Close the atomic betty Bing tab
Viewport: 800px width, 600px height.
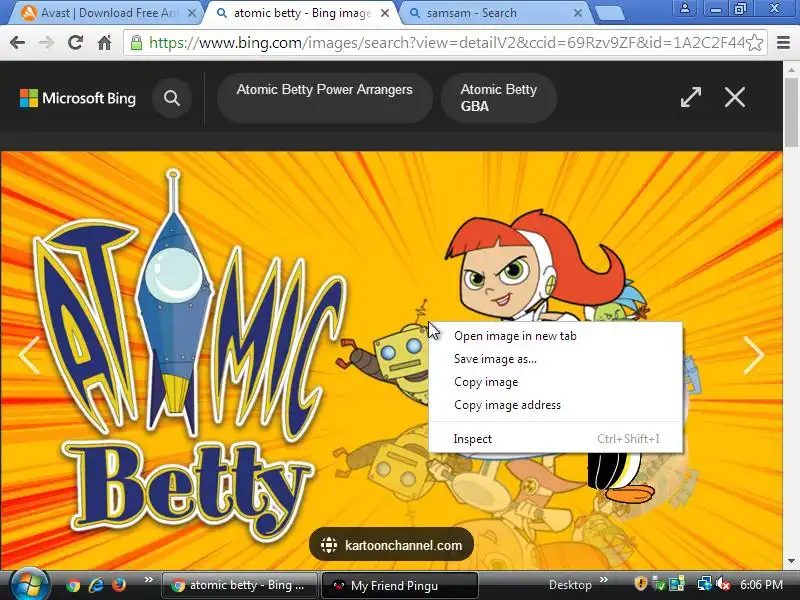pos(385,13)
